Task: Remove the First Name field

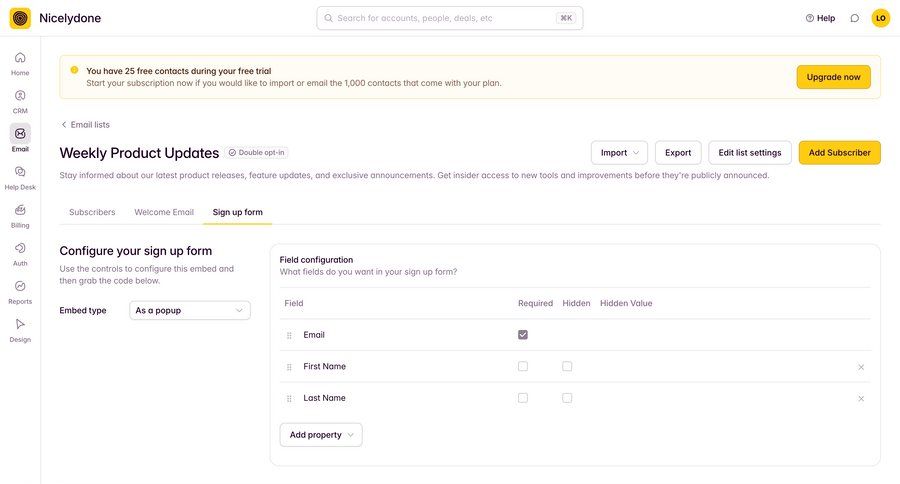Action: click(861, 367)
